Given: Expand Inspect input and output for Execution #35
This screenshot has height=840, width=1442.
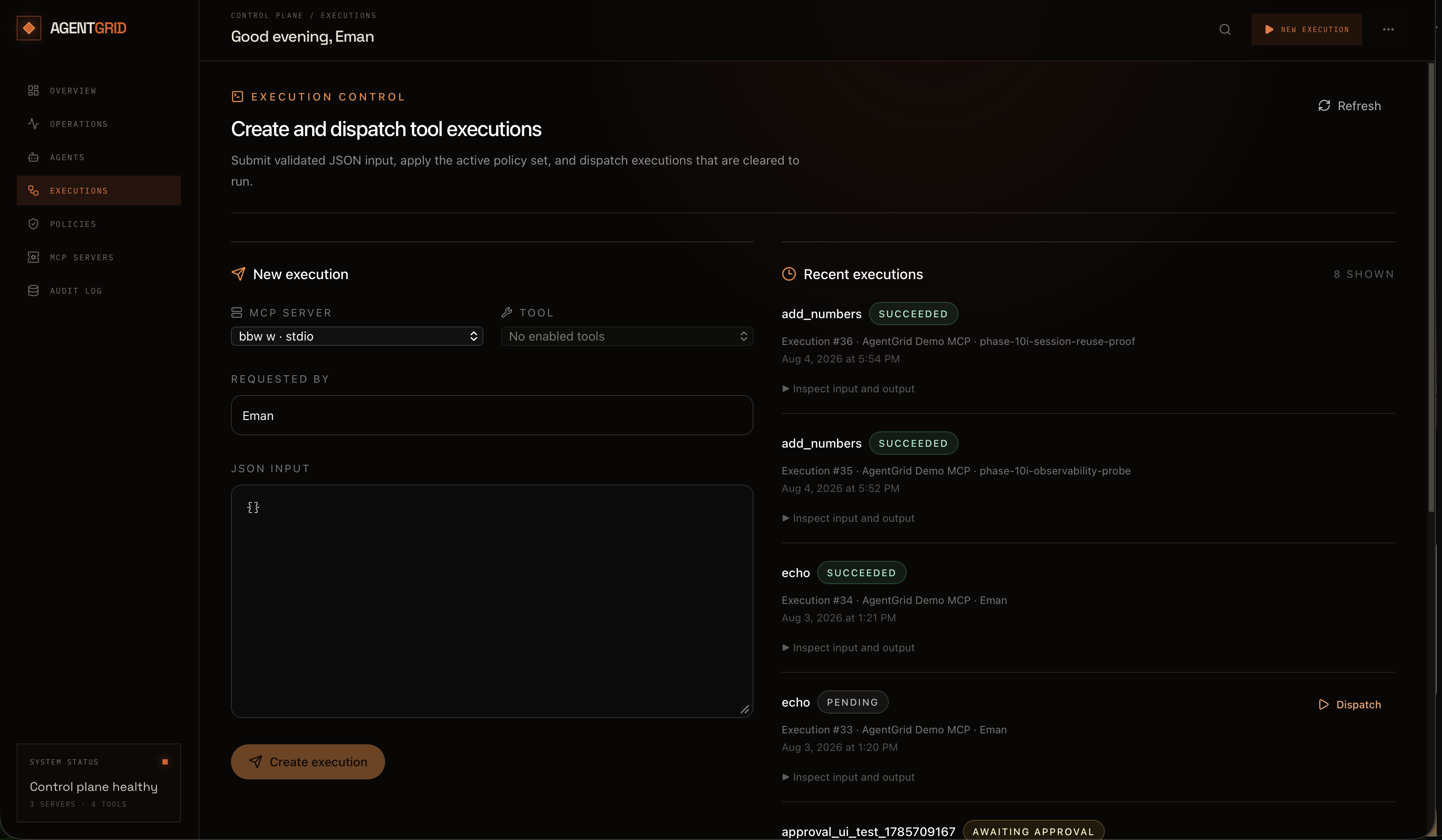Looking at the screenshot, I should [x=848, y=518].
